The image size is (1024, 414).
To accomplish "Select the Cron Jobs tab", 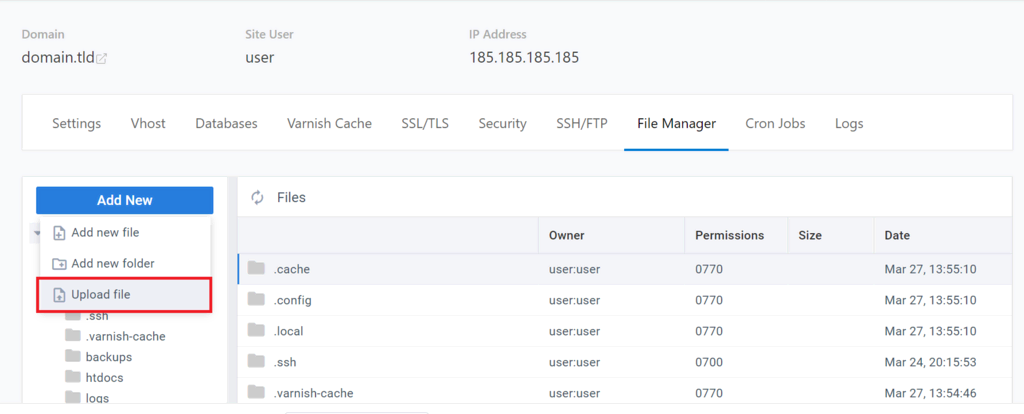I will point(775,124).
